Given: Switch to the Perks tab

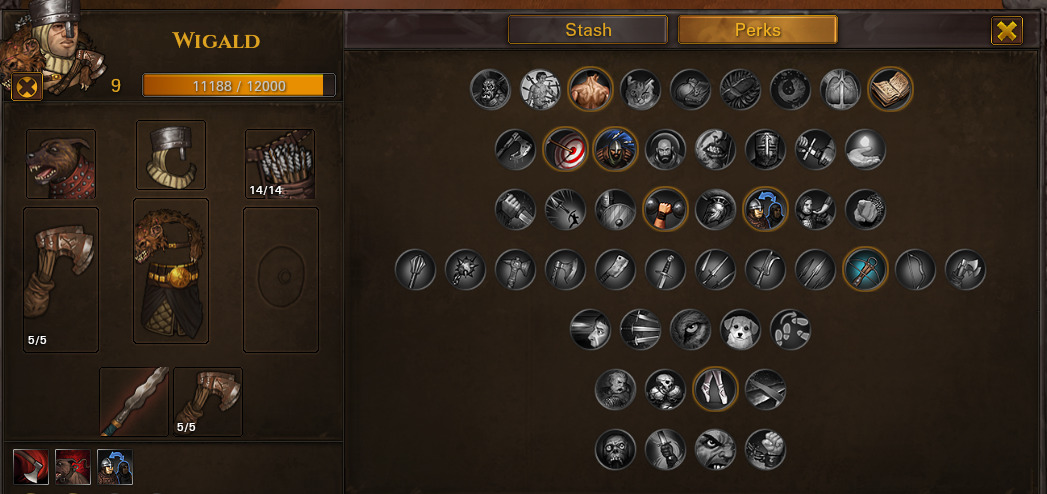Looking at the screenshot, I should tap(758, 29).
